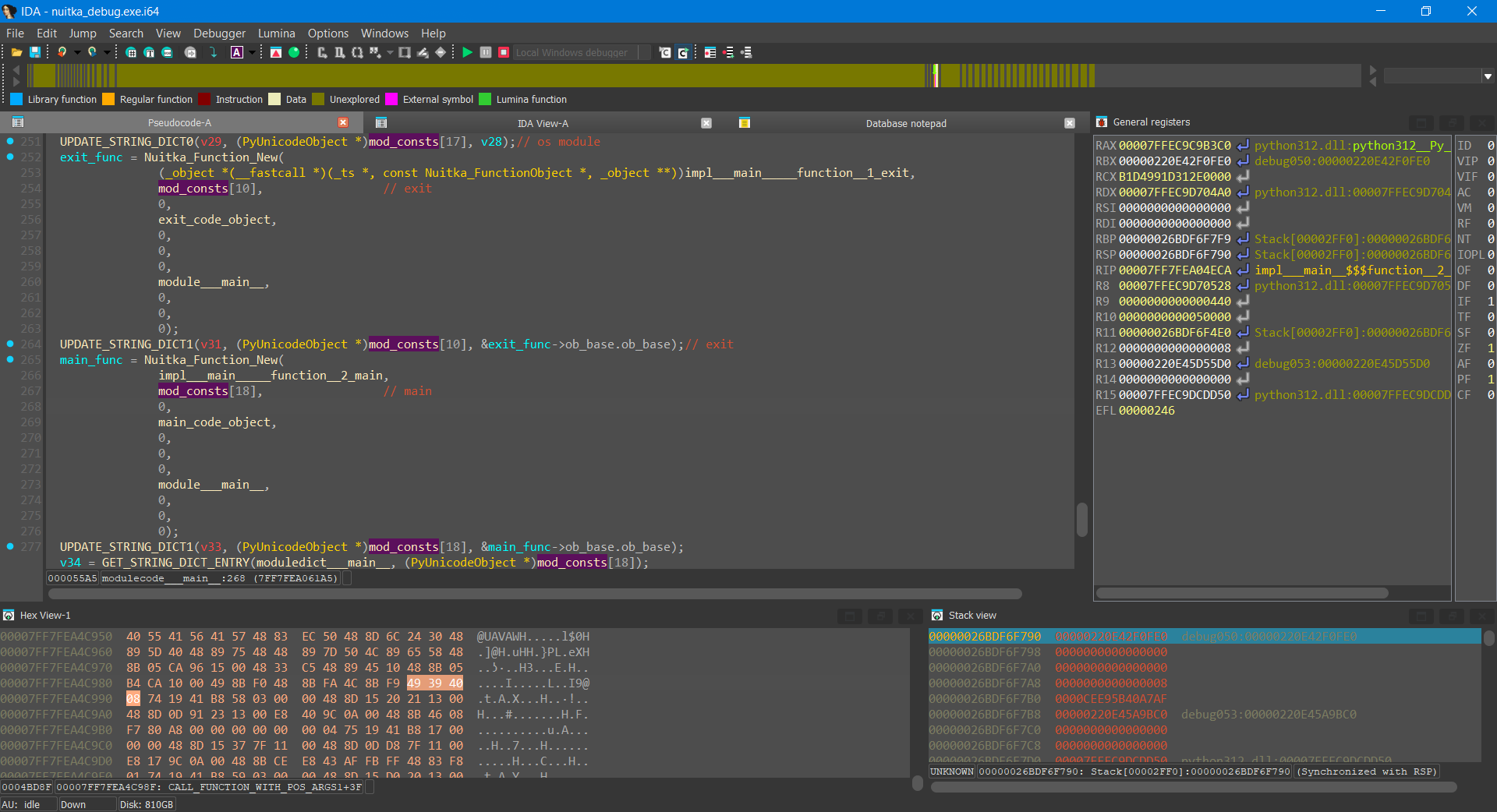Image resolution: width=1497 pixels, height=812 pixels.
Task: Open the Debugger menu
Action: coord(219,34)
